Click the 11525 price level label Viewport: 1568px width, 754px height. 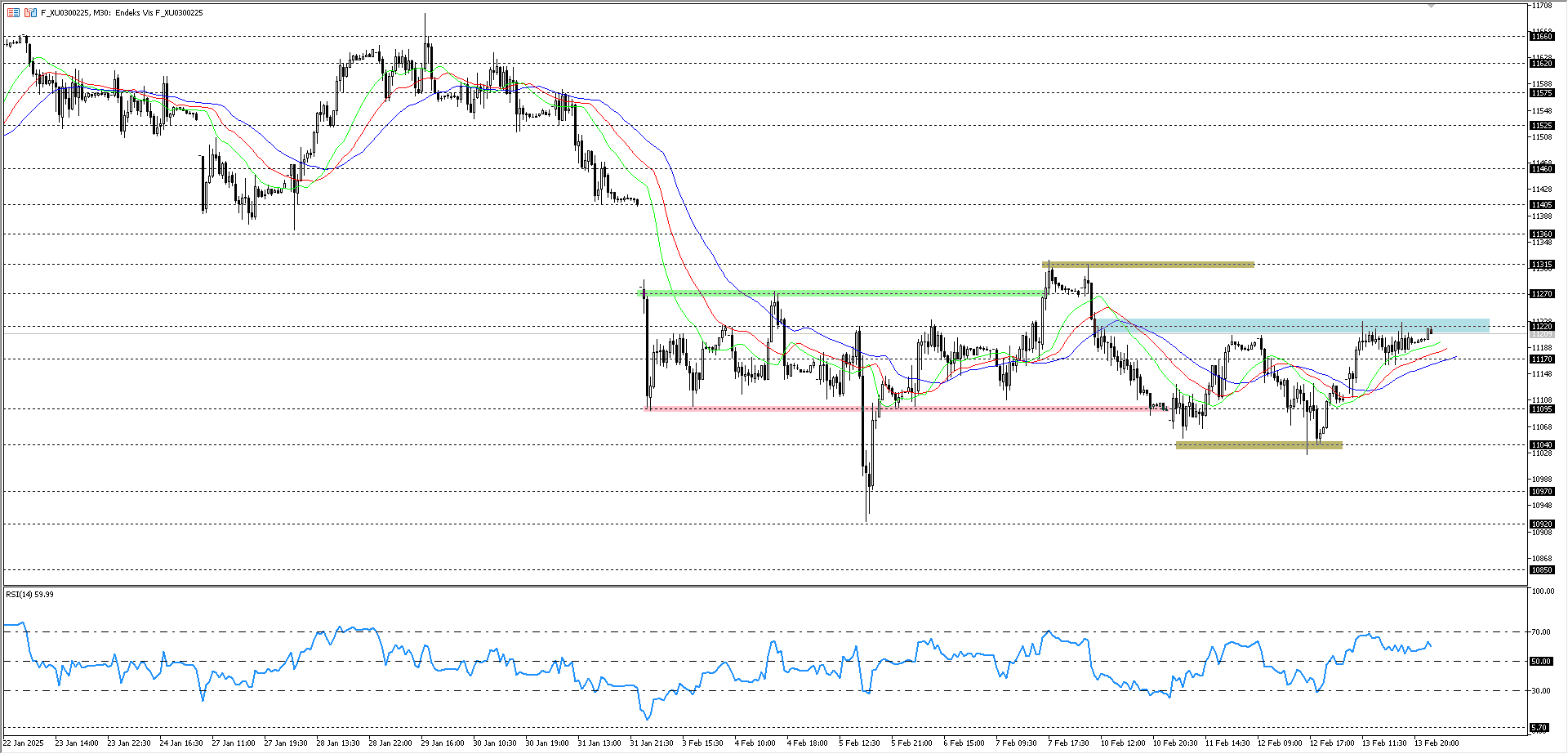(1542, 125)
